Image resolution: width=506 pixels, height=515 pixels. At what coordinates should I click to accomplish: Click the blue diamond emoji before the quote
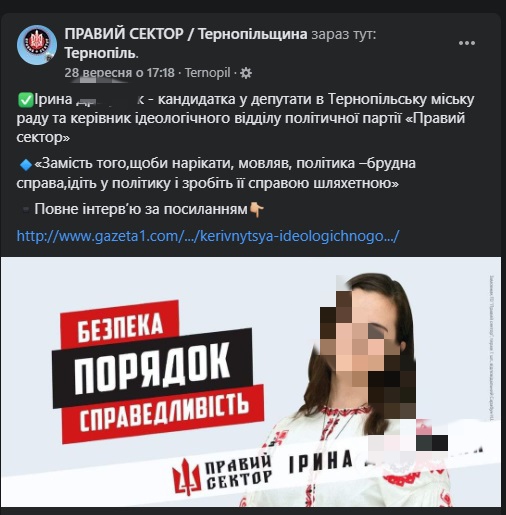(x=25, y=165)
